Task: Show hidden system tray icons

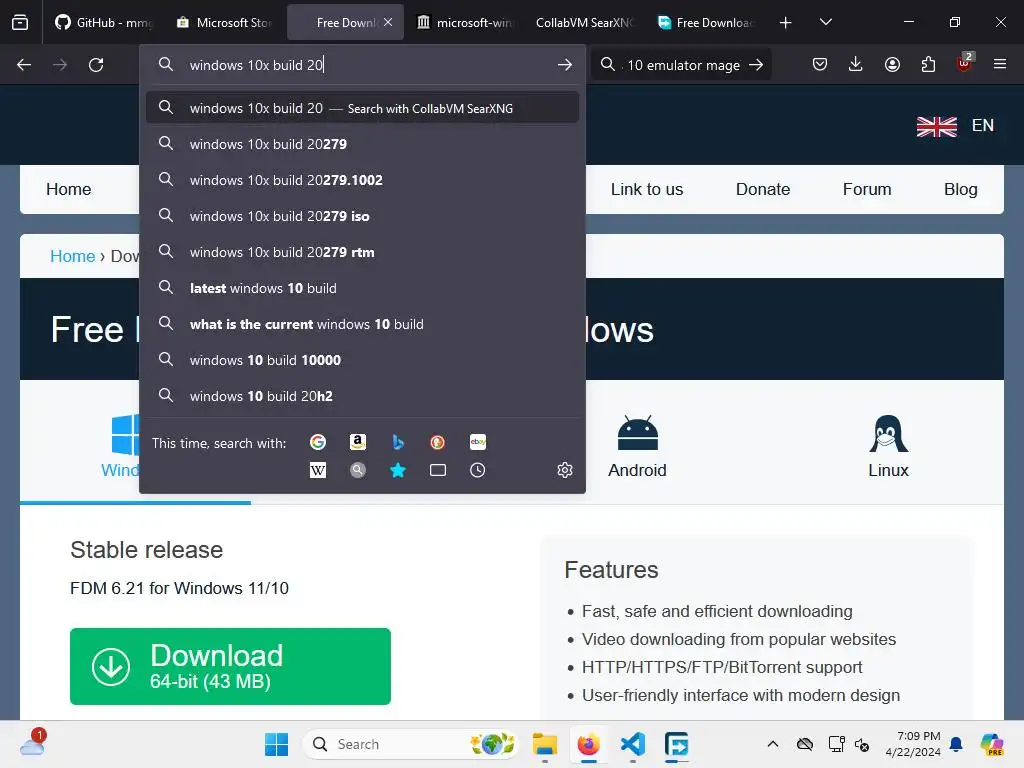Action: (x=773, y=744)
